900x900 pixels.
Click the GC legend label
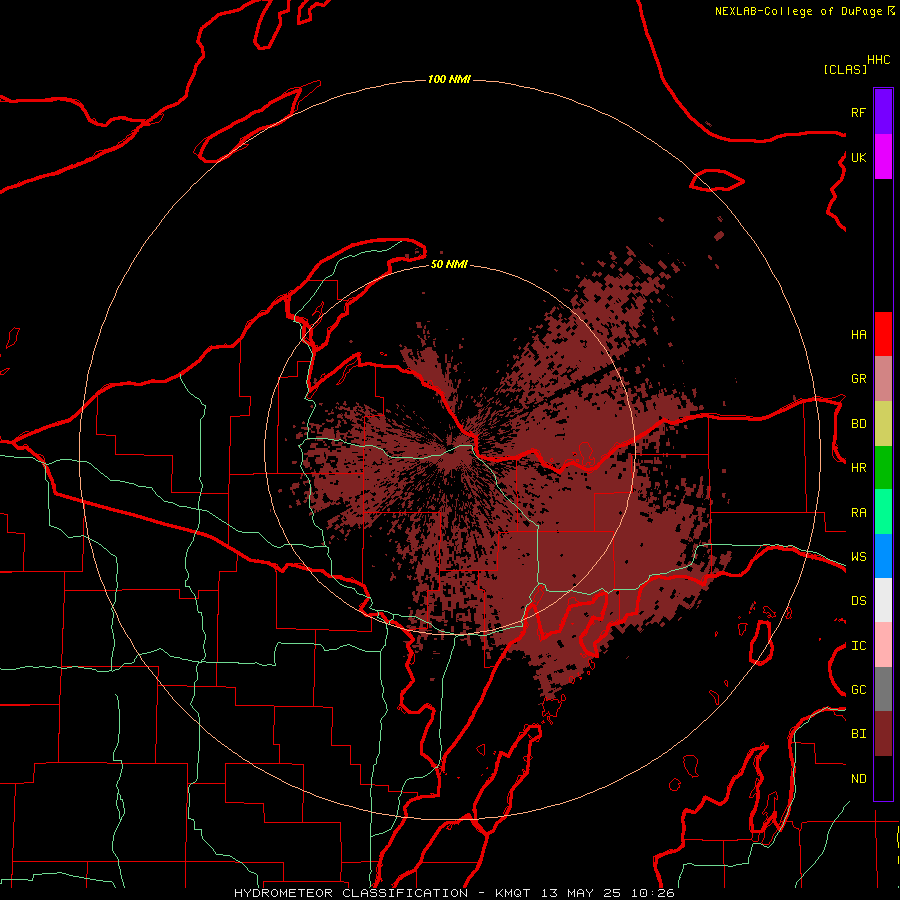pyautogui.click(x=858, y=690)
